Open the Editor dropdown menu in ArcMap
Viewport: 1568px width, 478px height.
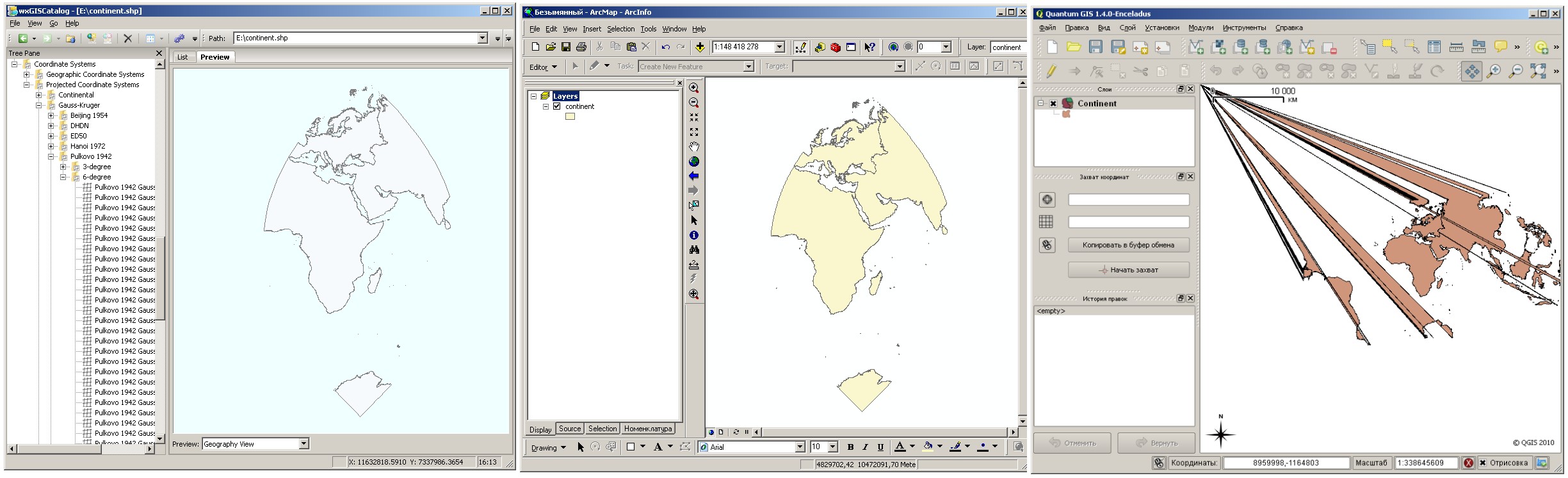(543, 67)
